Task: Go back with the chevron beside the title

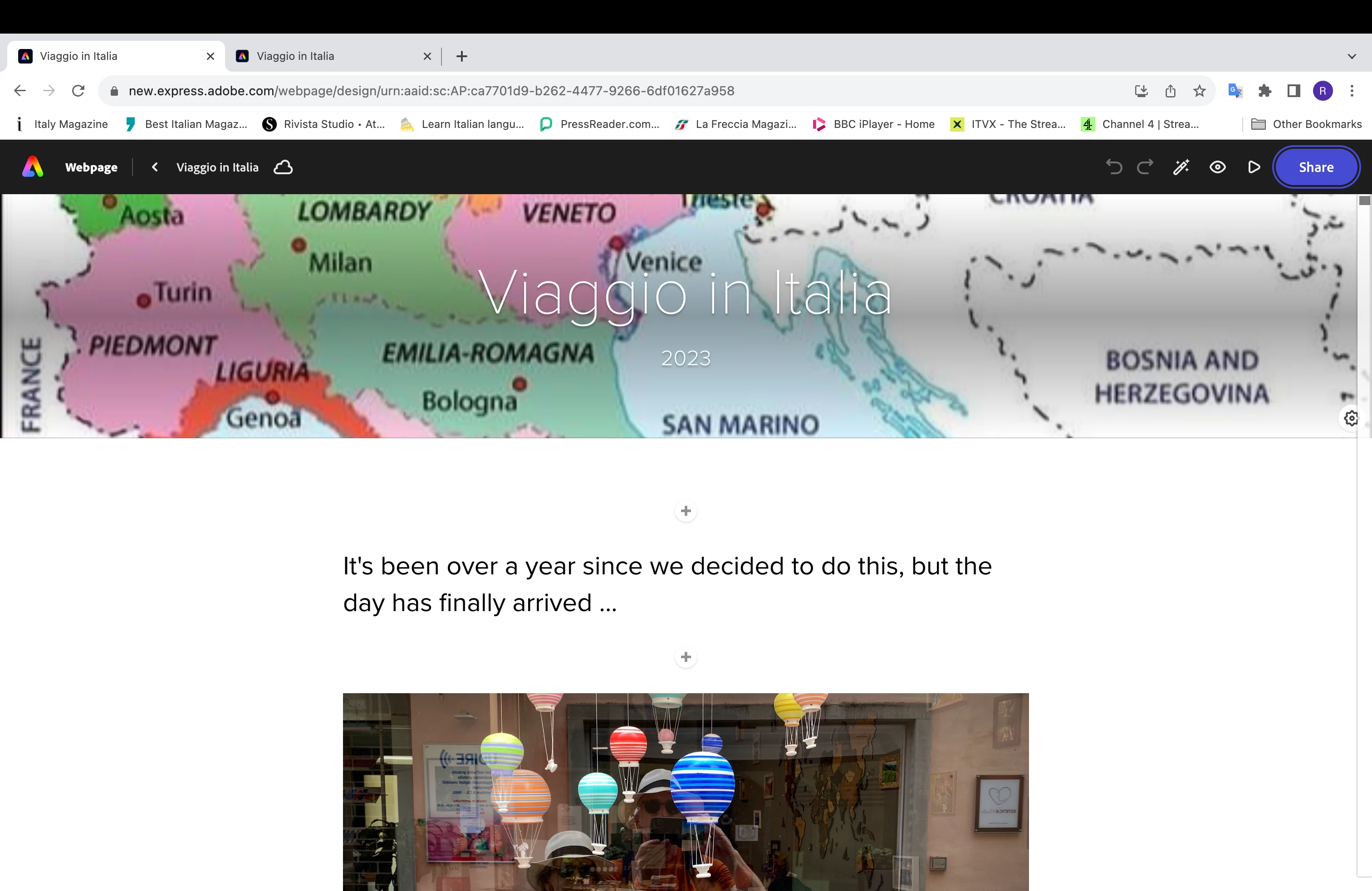Action: pyautogui.click(x=155, y=167)
